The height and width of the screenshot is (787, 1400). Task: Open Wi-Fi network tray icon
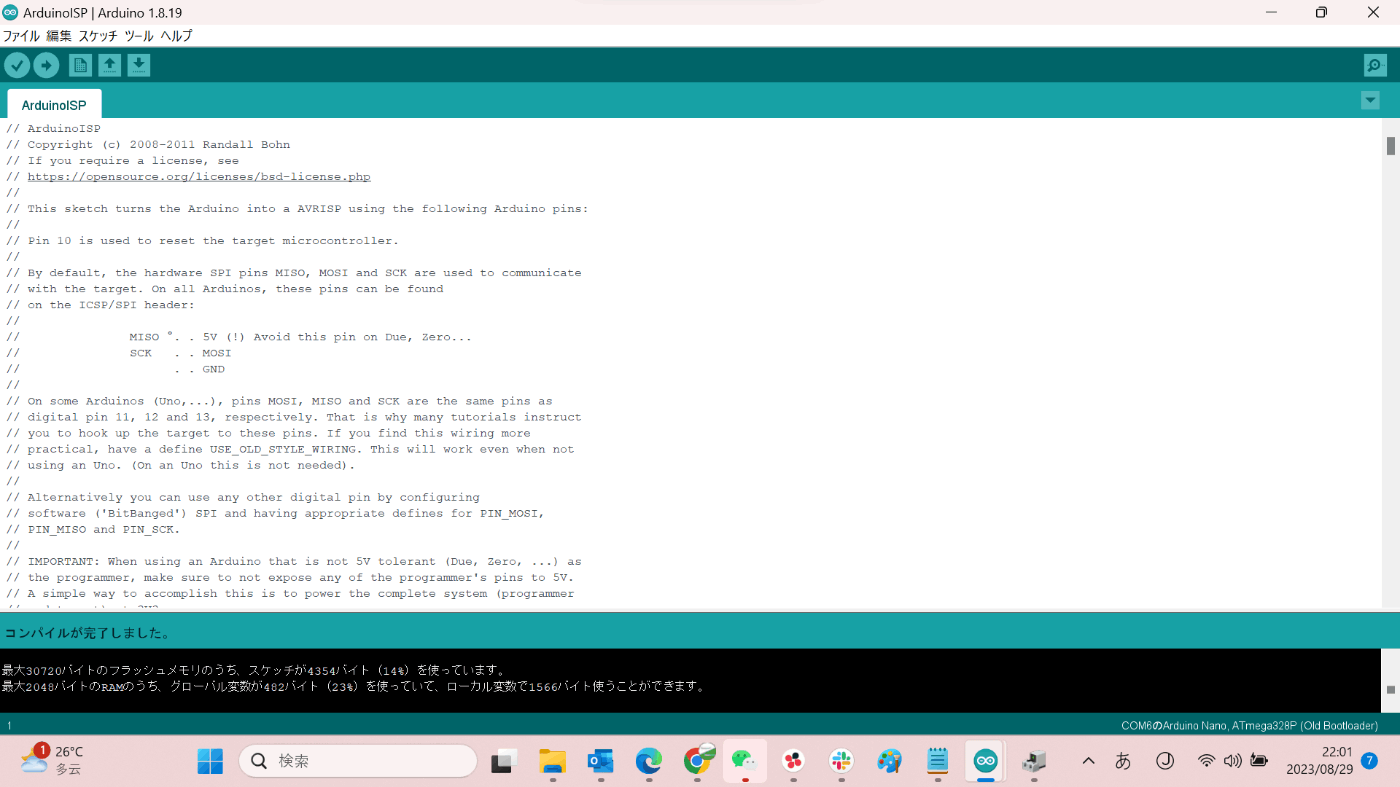coord(1207,761)
